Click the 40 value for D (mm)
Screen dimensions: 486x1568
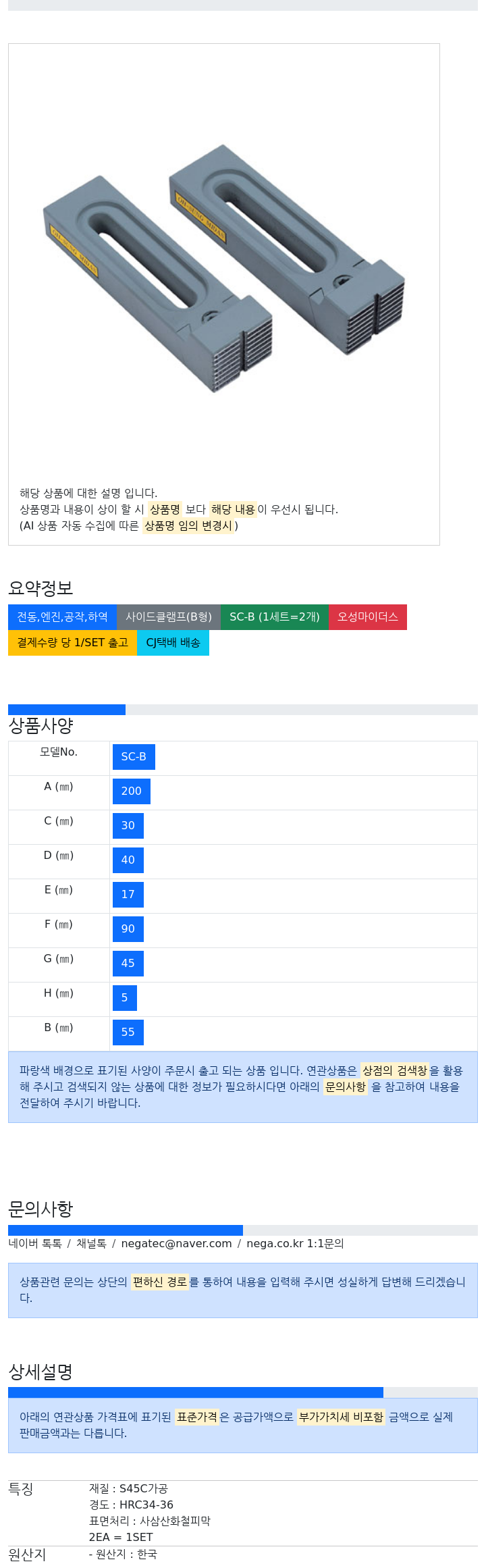point(128,860)
